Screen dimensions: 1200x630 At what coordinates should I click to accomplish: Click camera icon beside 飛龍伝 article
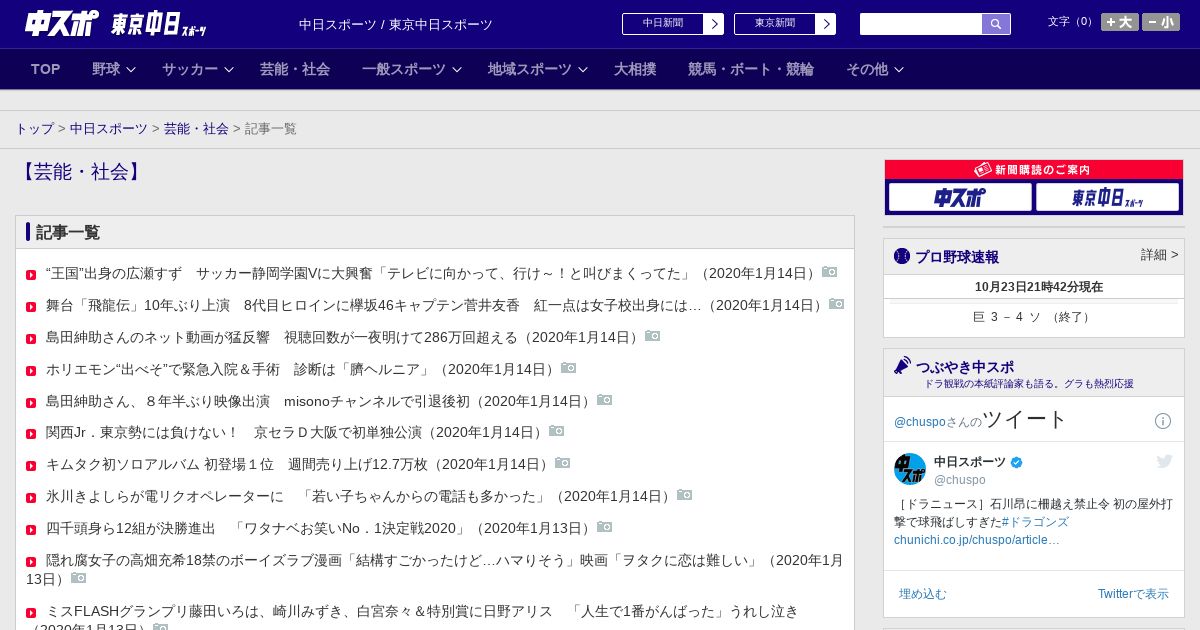[837, 304]
